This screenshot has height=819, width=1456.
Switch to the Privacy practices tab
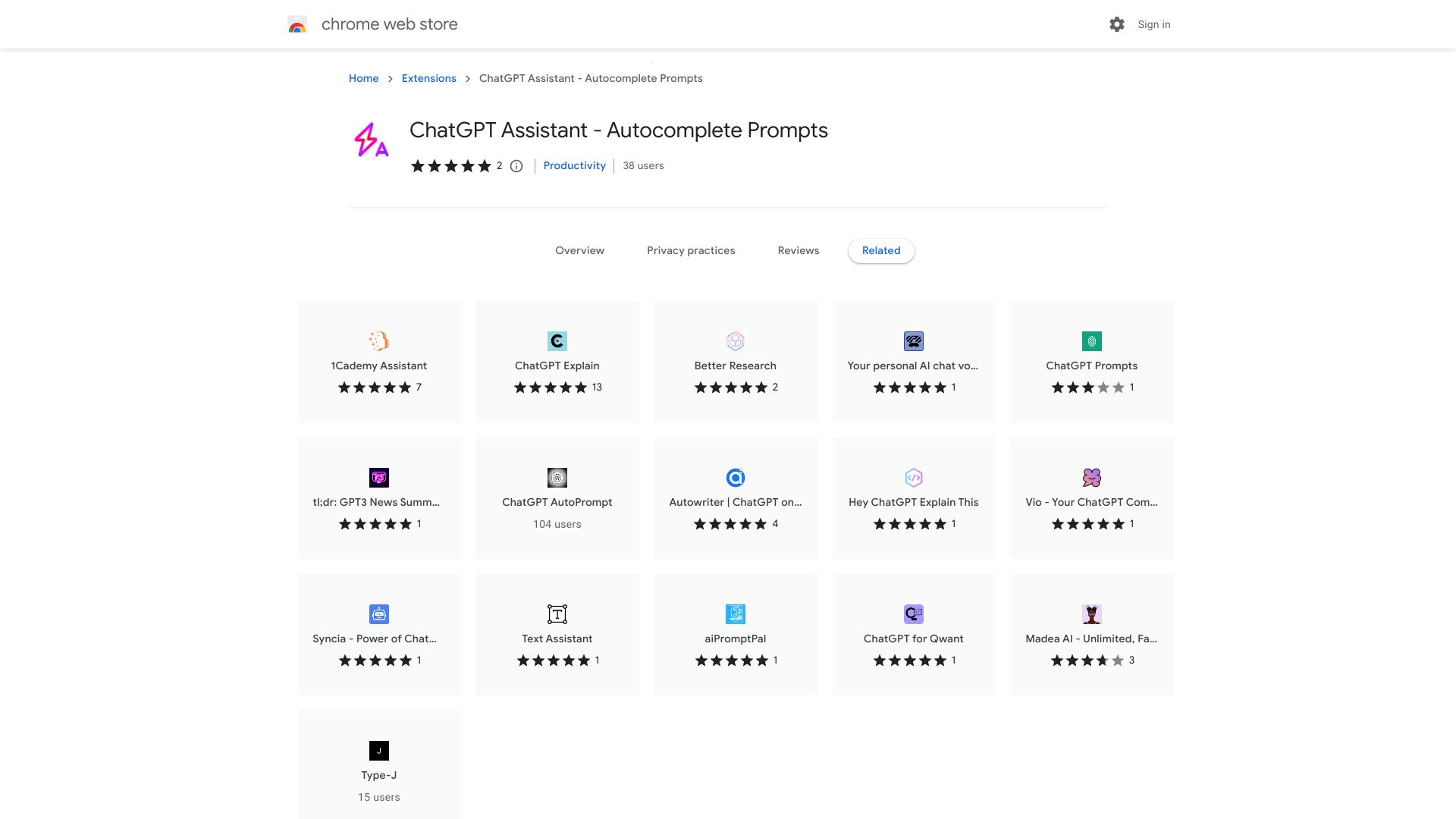point(691,250)
